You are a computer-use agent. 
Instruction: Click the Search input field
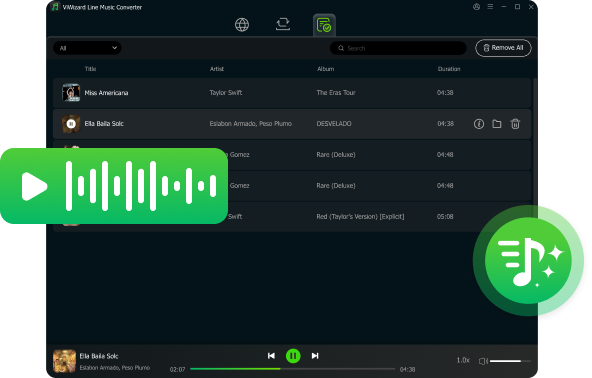click(398, 48)
